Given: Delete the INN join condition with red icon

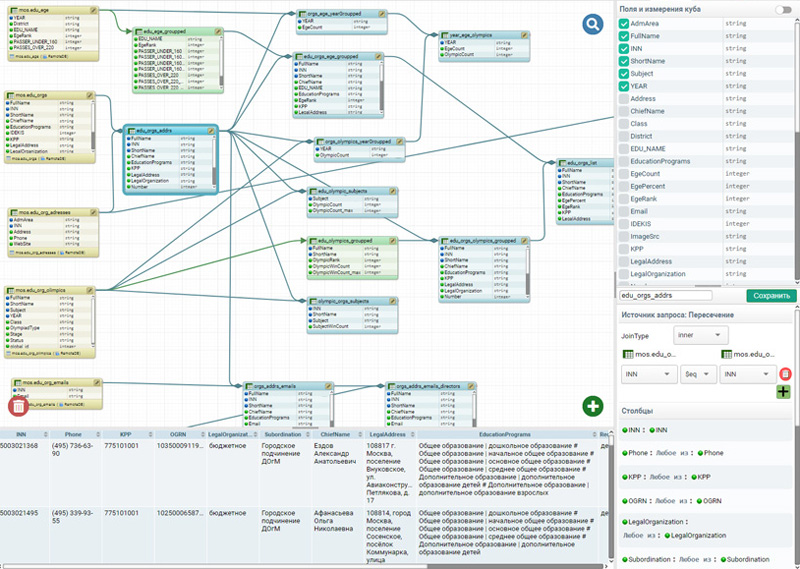Looking at the screenshot, I should (x=785, y=374).
